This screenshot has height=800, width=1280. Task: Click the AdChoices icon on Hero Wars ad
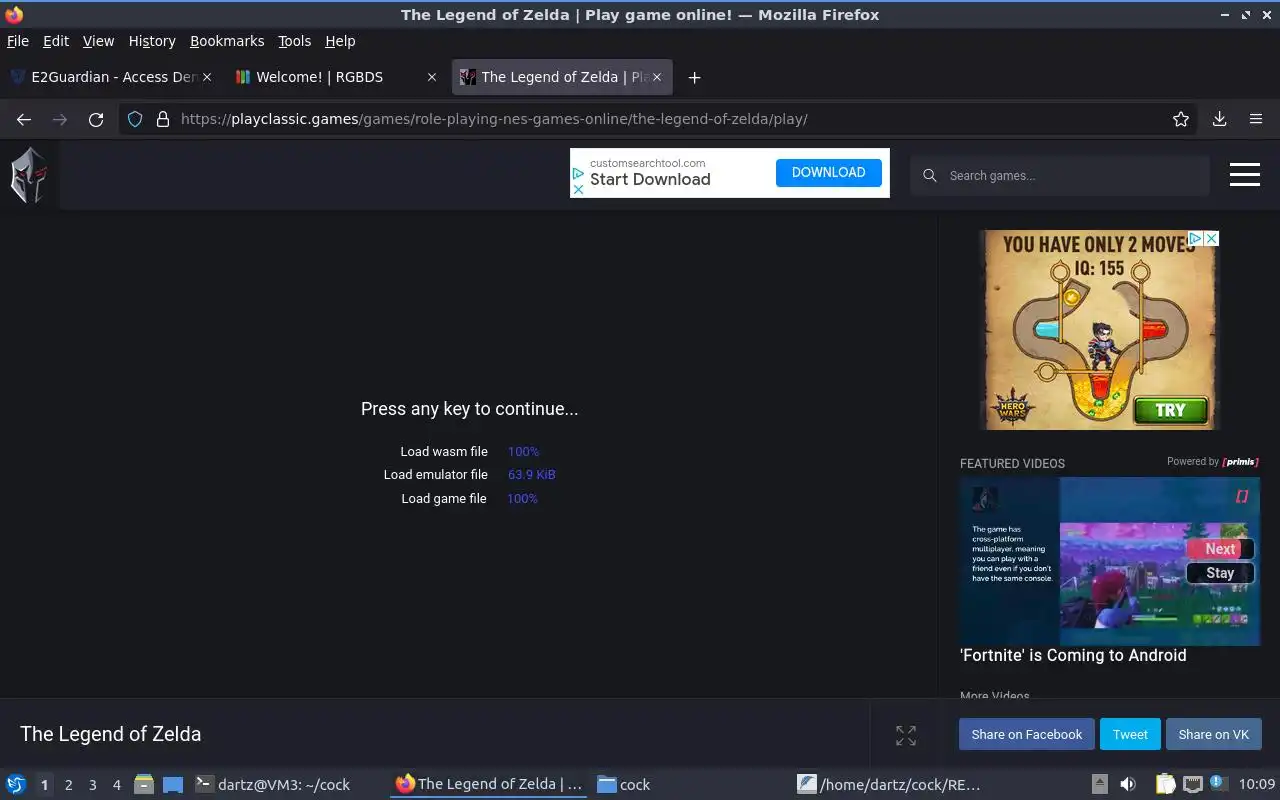(1195, 239)
